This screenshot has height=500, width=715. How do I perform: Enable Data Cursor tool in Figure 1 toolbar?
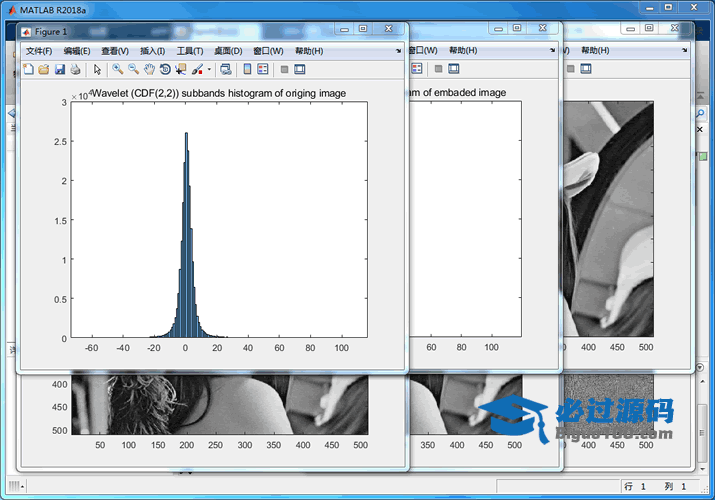coord(181,69)
